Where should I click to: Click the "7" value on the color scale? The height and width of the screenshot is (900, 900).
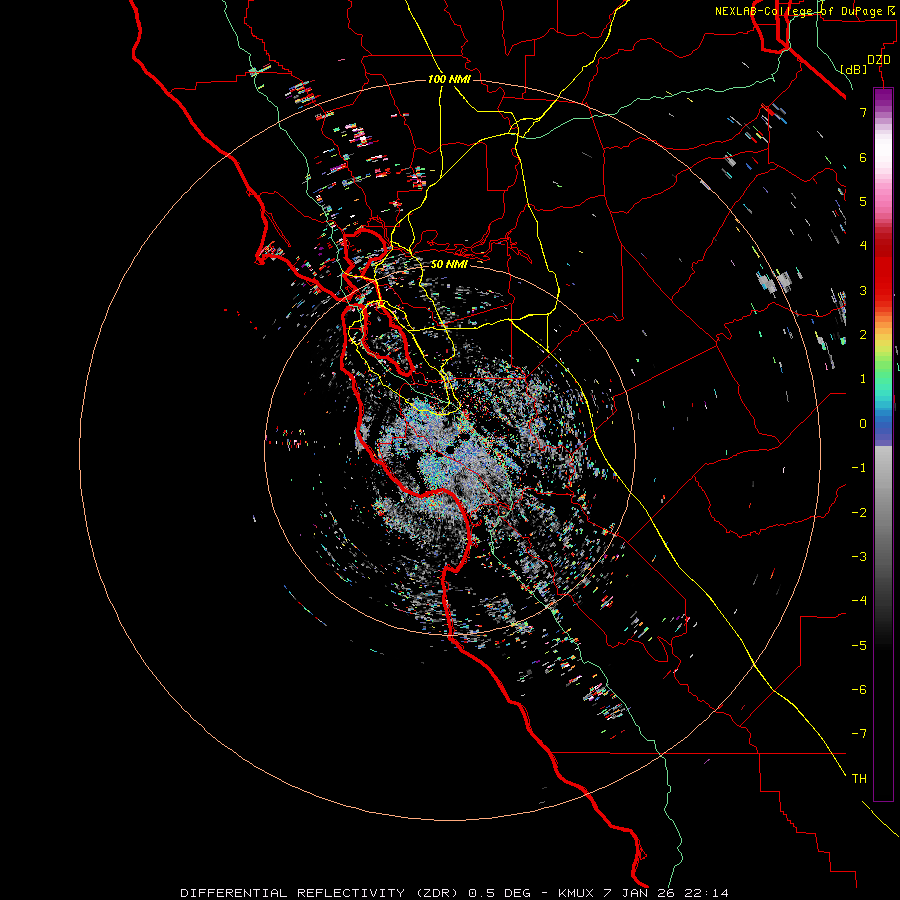(863, 112)
